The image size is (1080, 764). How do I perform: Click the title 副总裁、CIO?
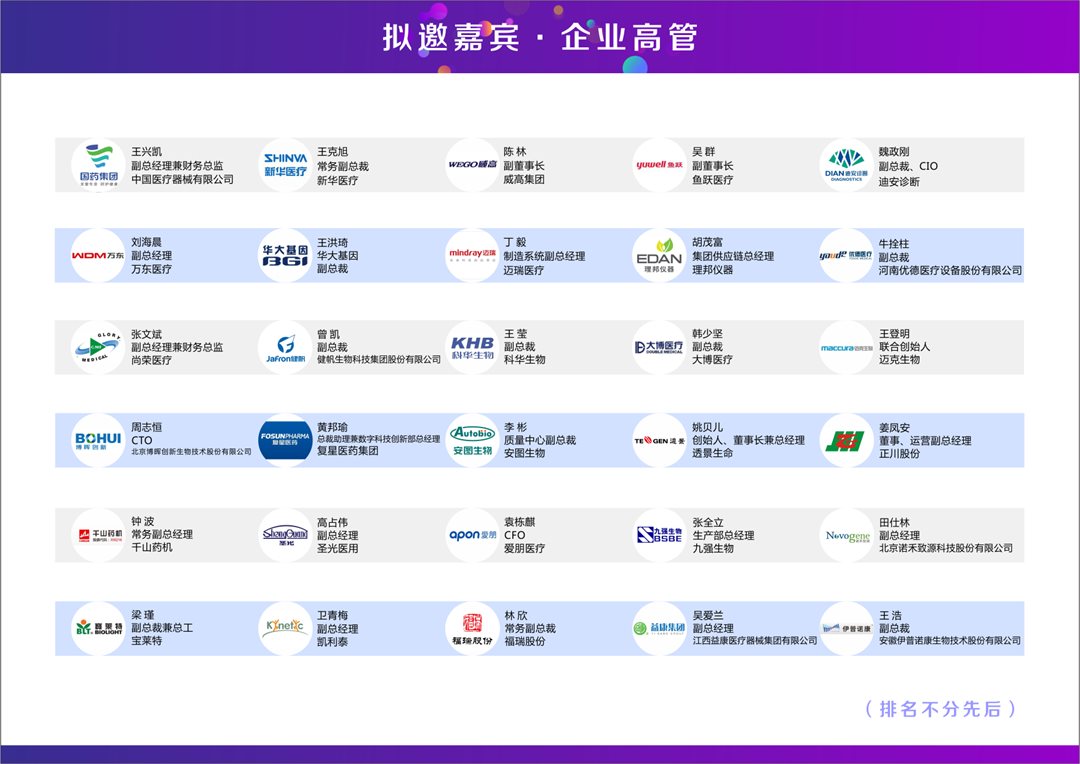pos(908,166)
